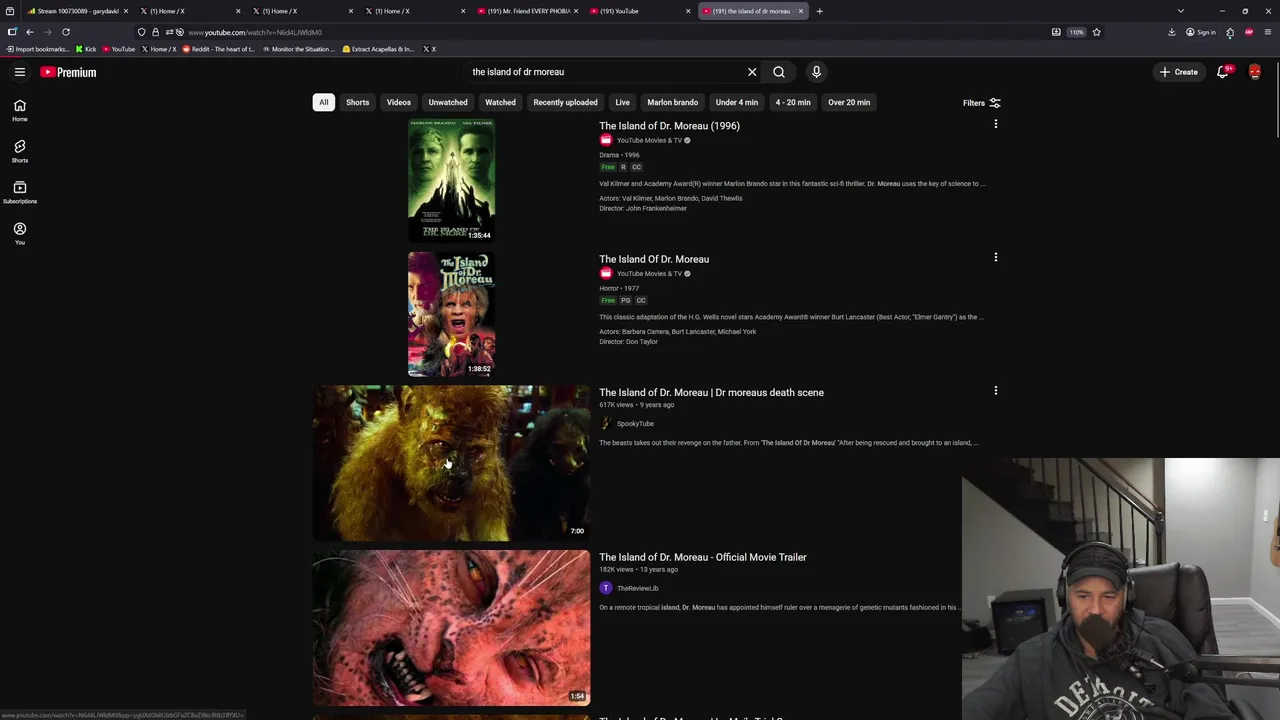The height and width of the screenshot is (720, 1280).
Task: Click the Sign in button in toolbar
Action: [1200, 32]
